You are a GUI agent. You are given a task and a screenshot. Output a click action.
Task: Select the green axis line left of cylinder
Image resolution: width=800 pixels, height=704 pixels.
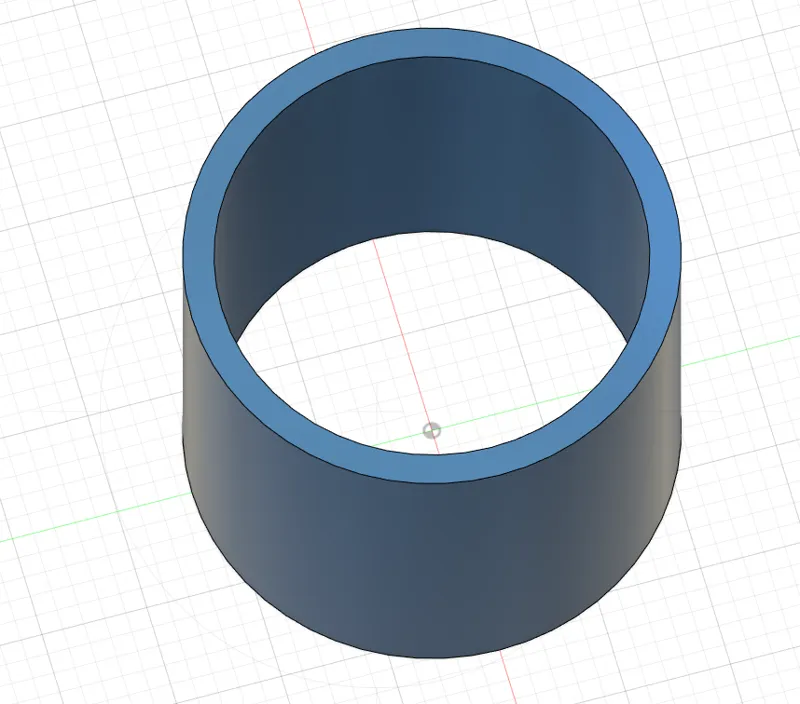[94, 516]
